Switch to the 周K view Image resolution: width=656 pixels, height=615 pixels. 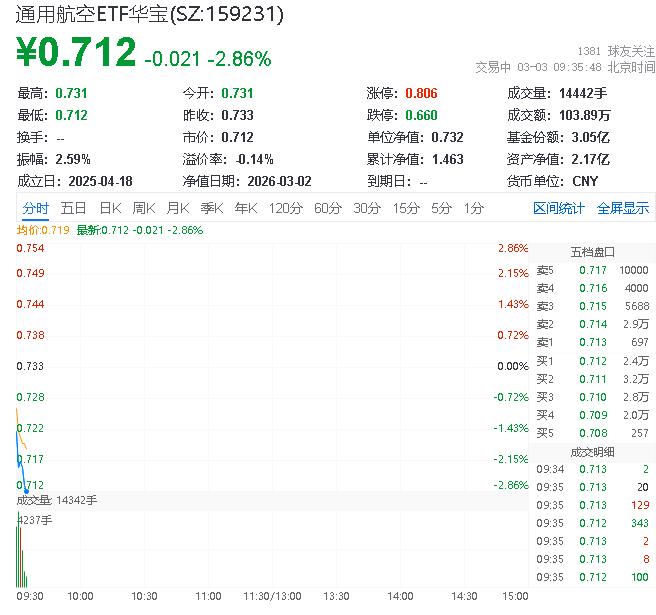pos(144,208)
